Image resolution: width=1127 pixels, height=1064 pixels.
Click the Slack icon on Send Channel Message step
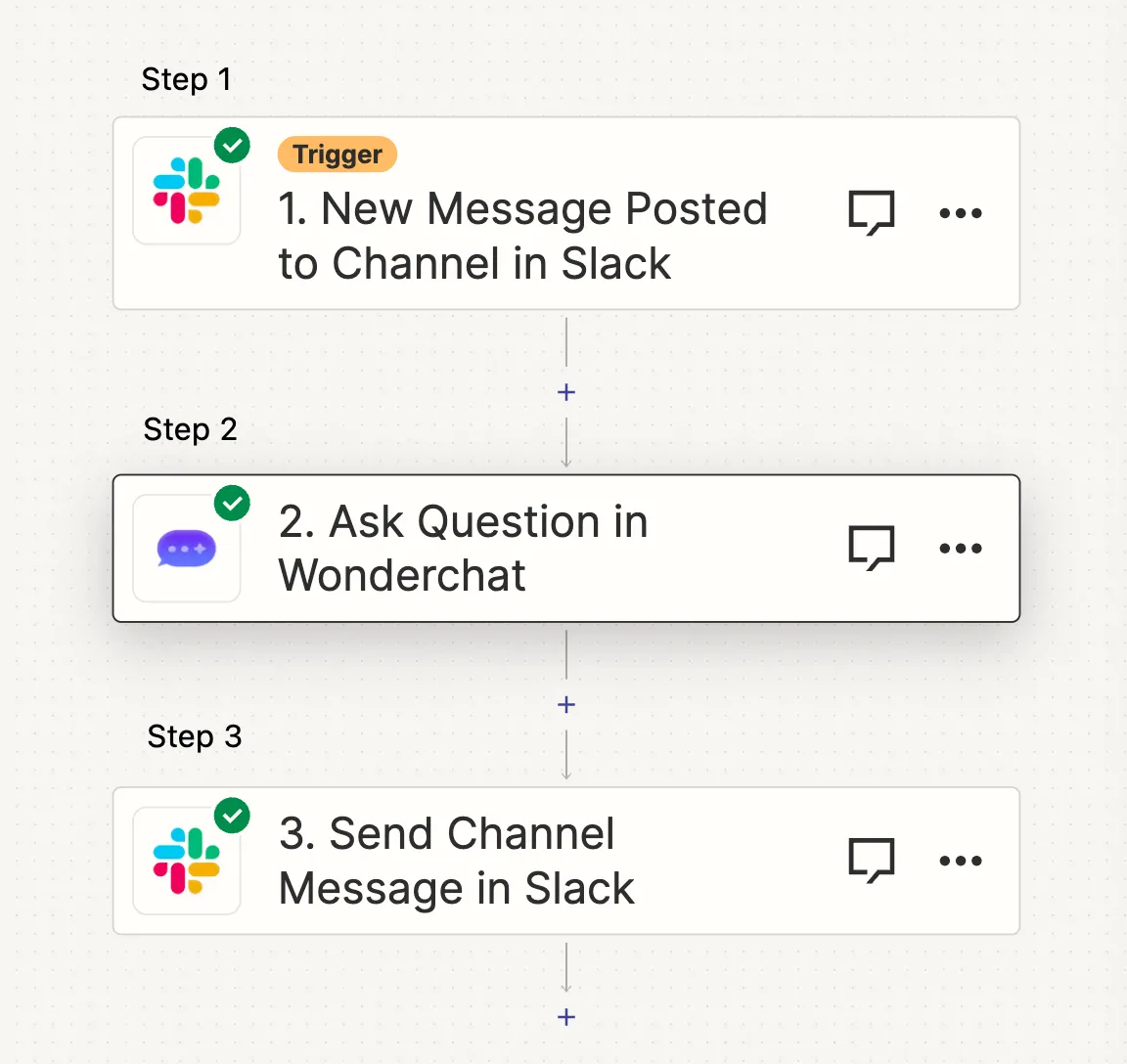[187, 861]
